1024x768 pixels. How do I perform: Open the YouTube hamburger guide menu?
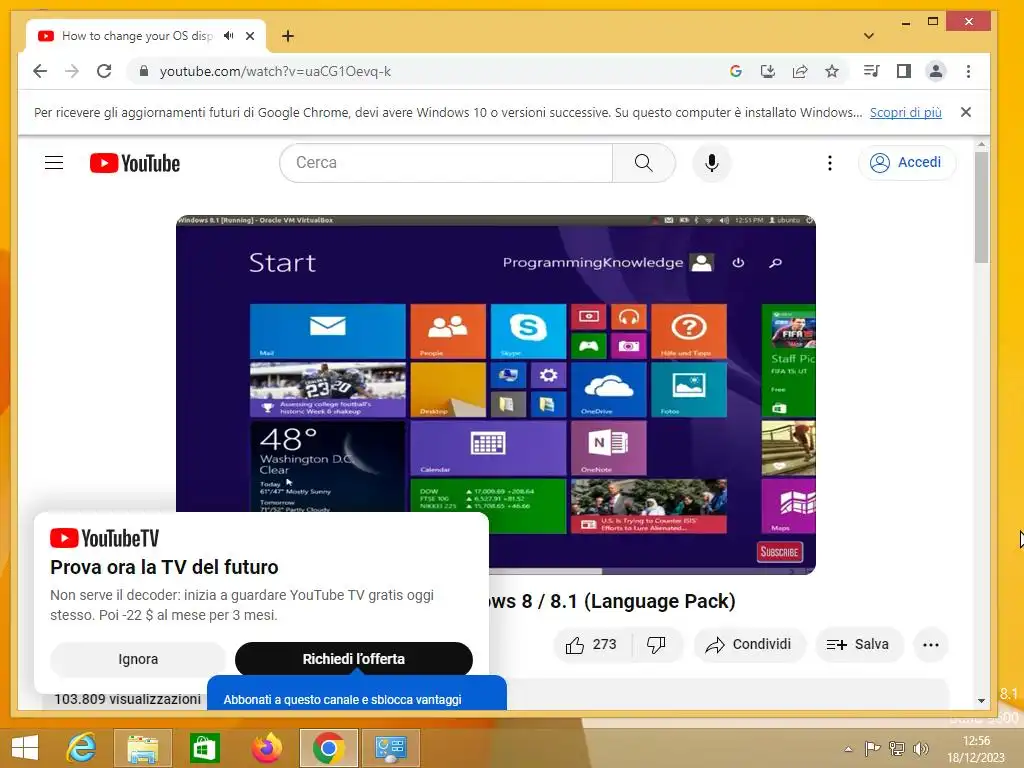point(54,163)
